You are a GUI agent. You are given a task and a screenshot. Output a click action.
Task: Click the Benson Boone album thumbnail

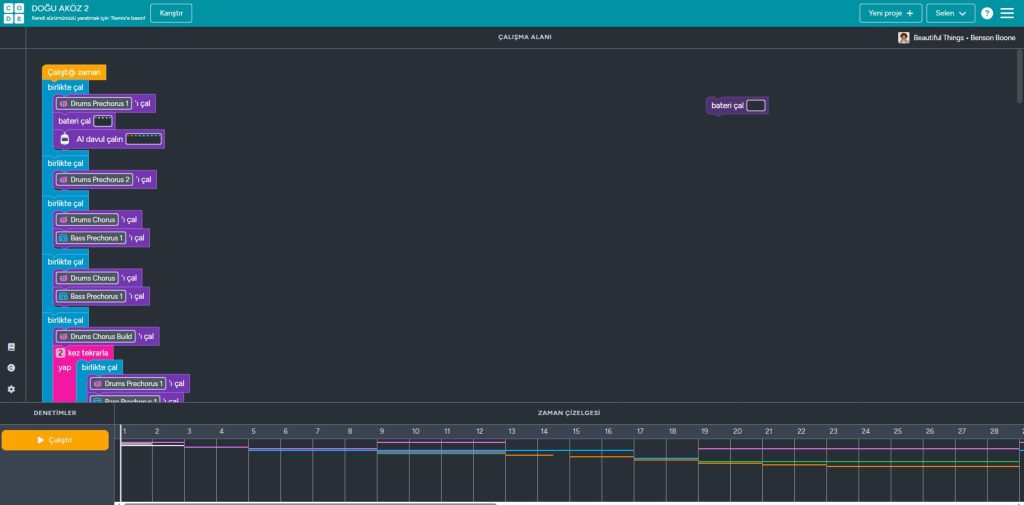[904, 37]
